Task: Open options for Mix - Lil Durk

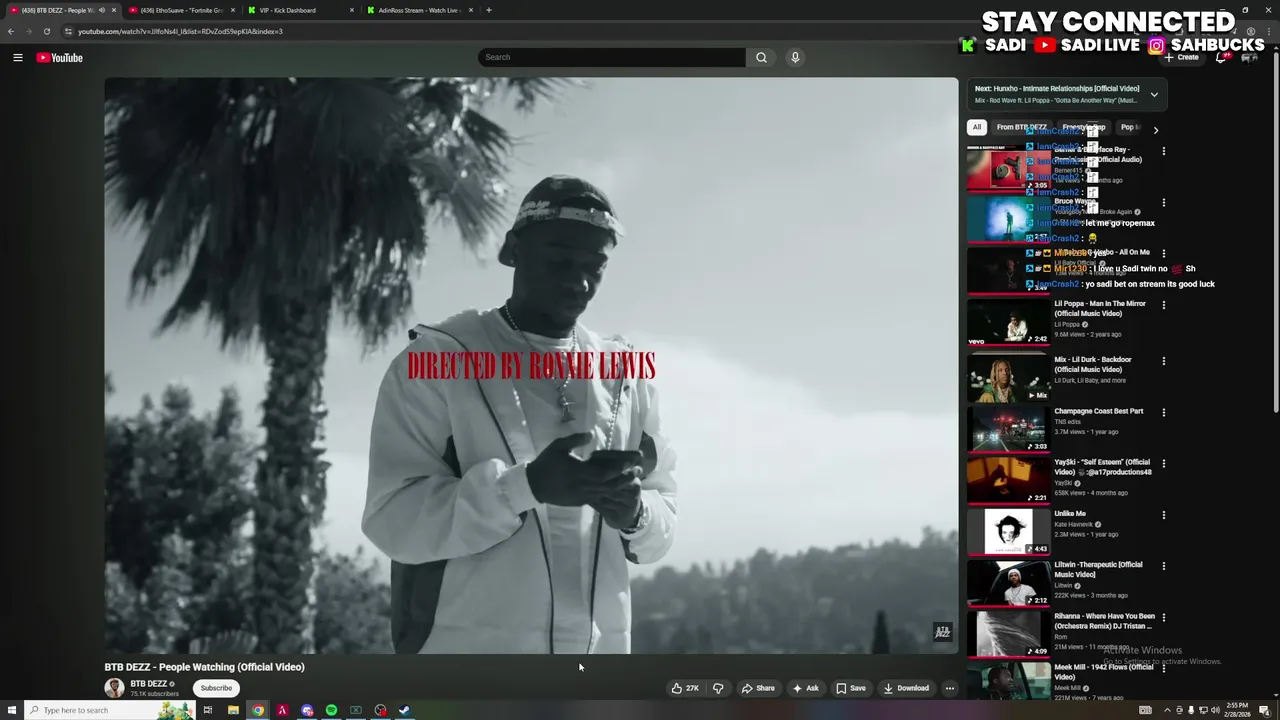Action: pyautogui.click(x=1163, y=361)
